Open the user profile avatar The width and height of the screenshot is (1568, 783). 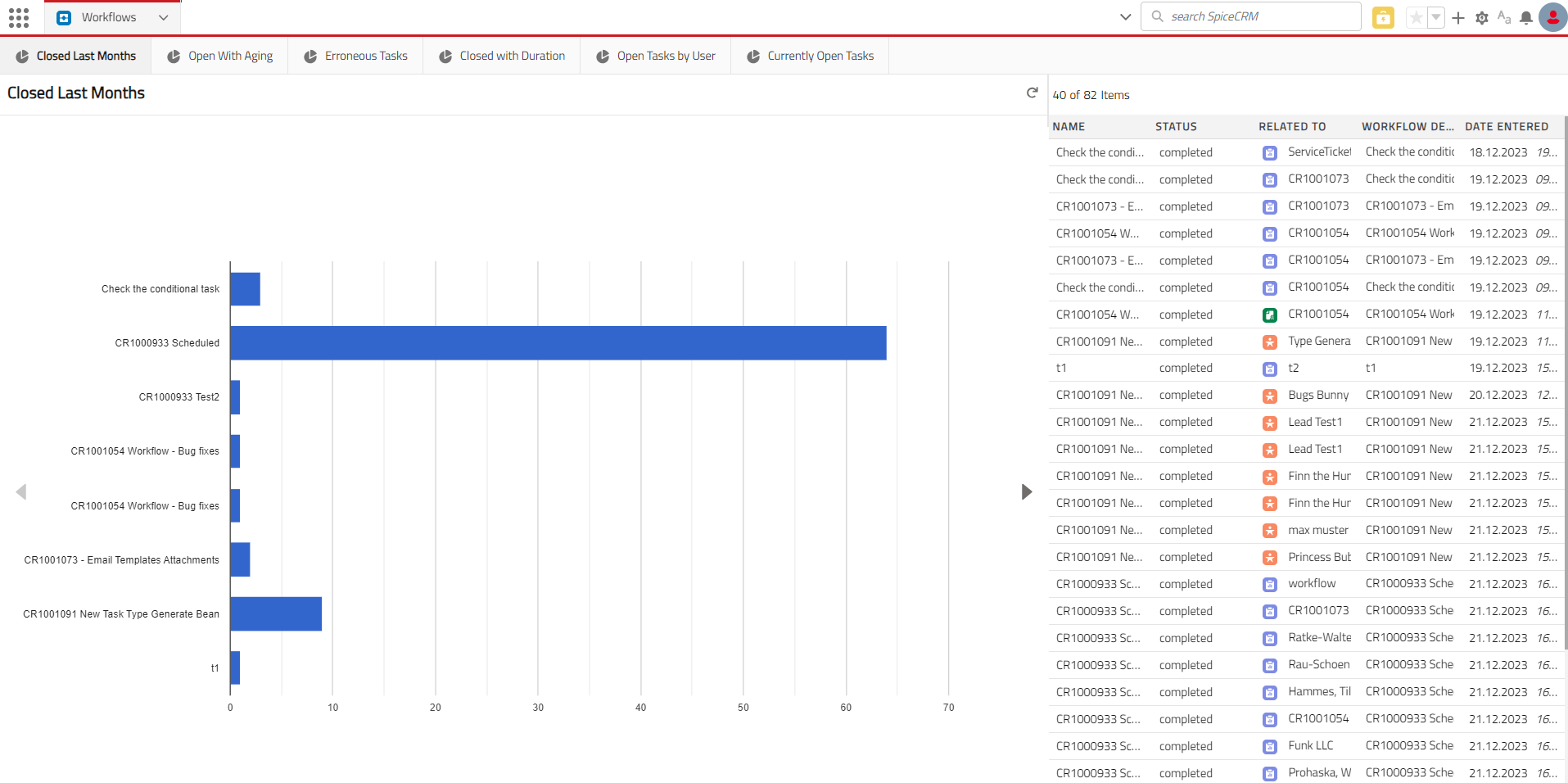coord(1552,17)
